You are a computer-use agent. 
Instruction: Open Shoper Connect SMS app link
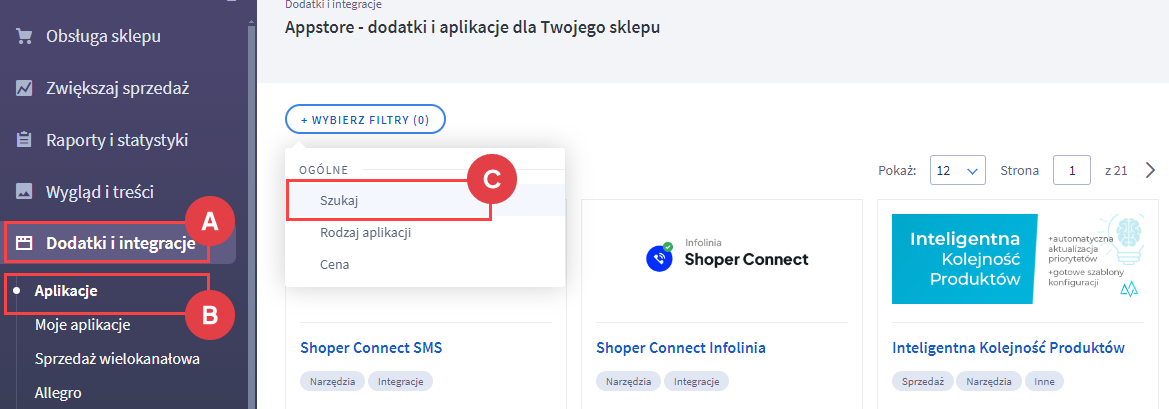371,348
